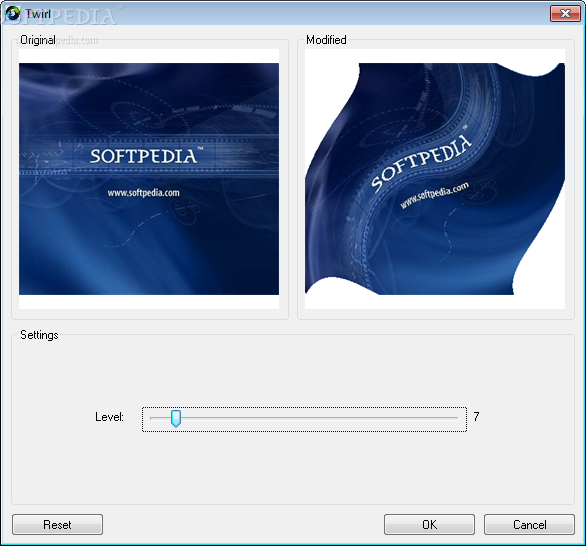Confirm the twirl effect with OK
The height and width of the screenshot is (546, 586).
[429, 524]
